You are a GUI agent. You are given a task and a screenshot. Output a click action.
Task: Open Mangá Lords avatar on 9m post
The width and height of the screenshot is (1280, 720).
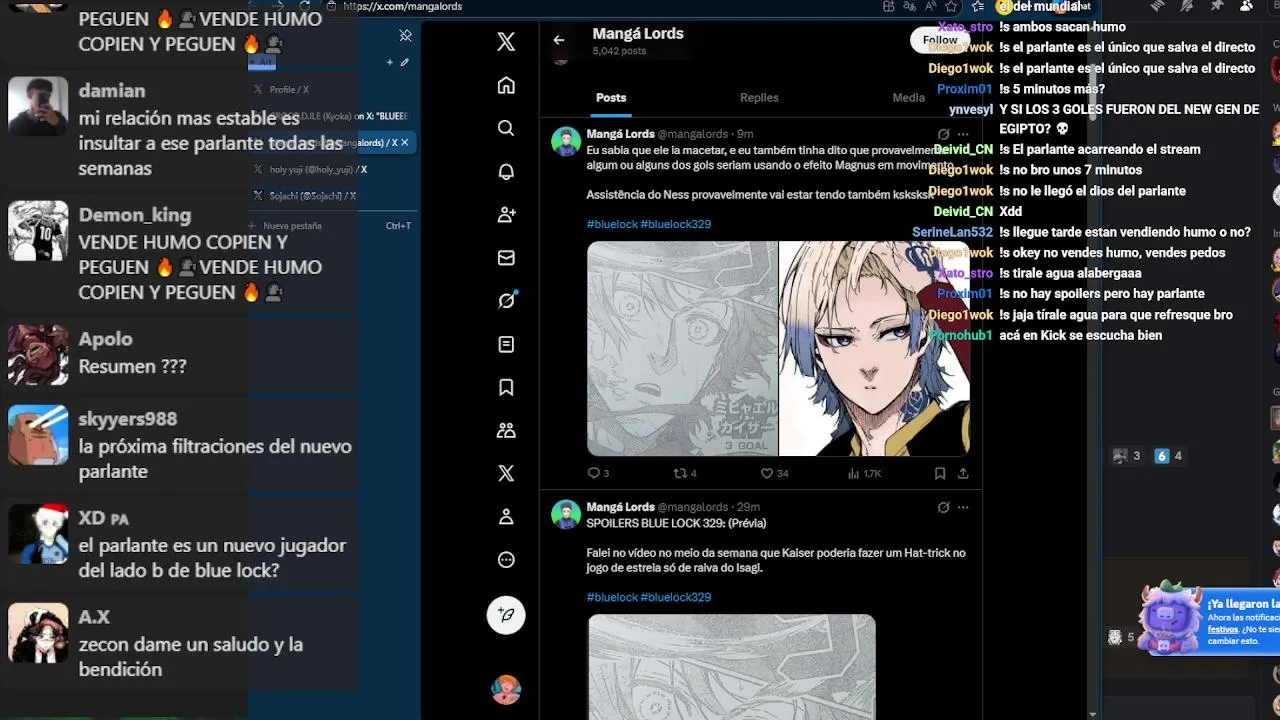(566, 141)
